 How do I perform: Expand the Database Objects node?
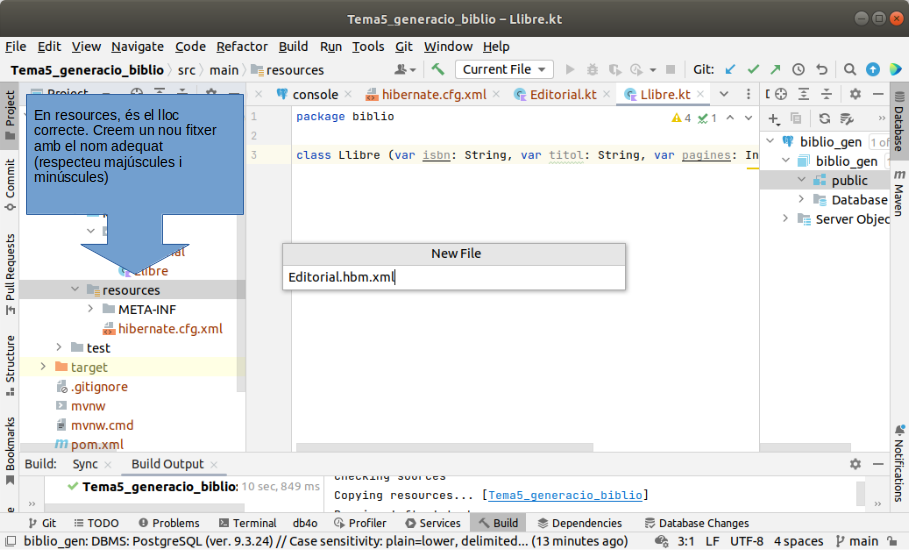(x=802, y=199)
